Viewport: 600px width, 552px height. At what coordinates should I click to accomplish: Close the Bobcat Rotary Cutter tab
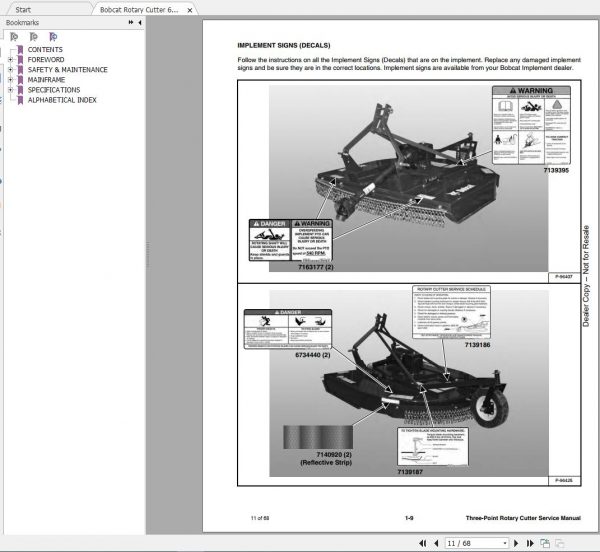(190, 10)
